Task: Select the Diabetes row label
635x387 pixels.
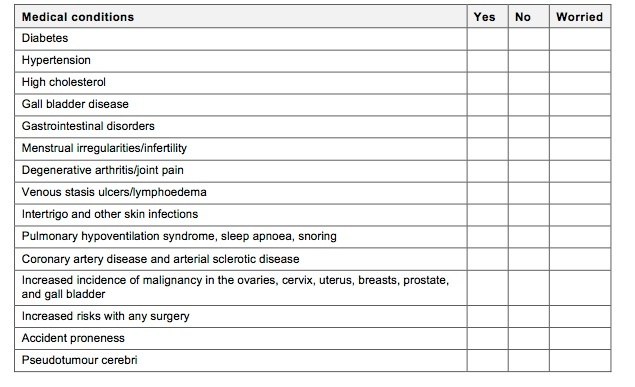Action: tap(45, 38)
